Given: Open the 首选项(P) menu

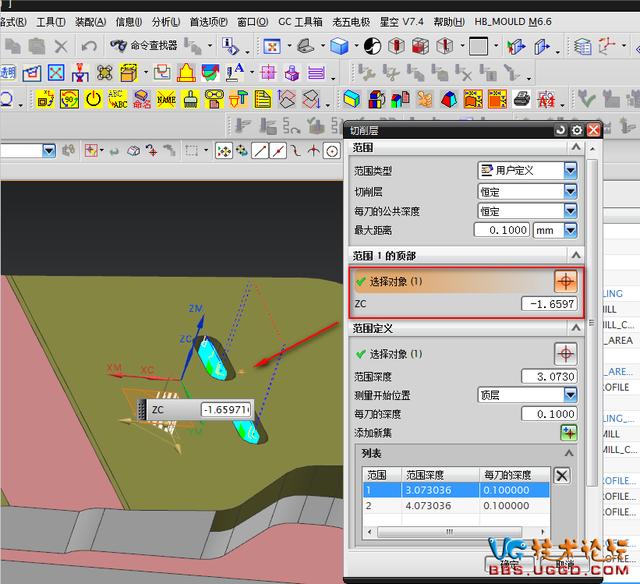Looking at the screenshot, I should click(x=209, y=22).
